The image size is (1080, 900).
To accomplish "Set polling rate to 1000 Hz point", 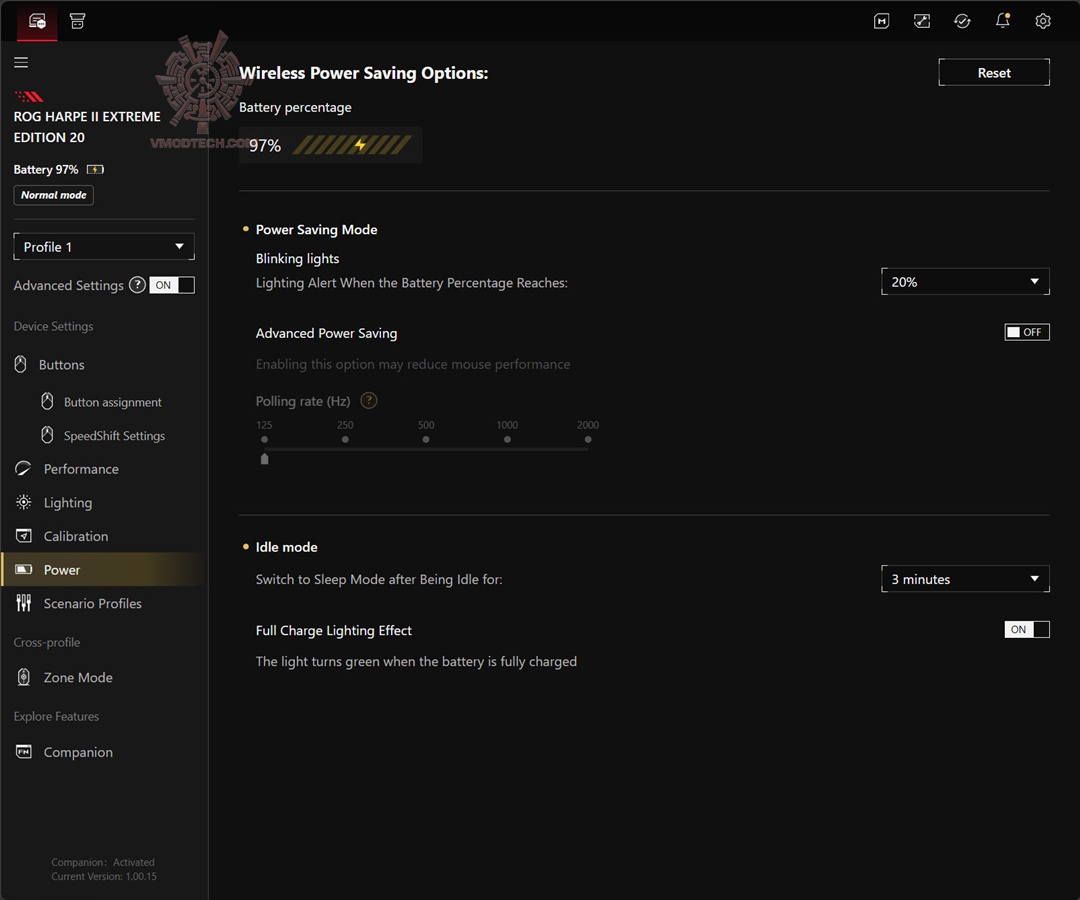I will coord(507,439).
